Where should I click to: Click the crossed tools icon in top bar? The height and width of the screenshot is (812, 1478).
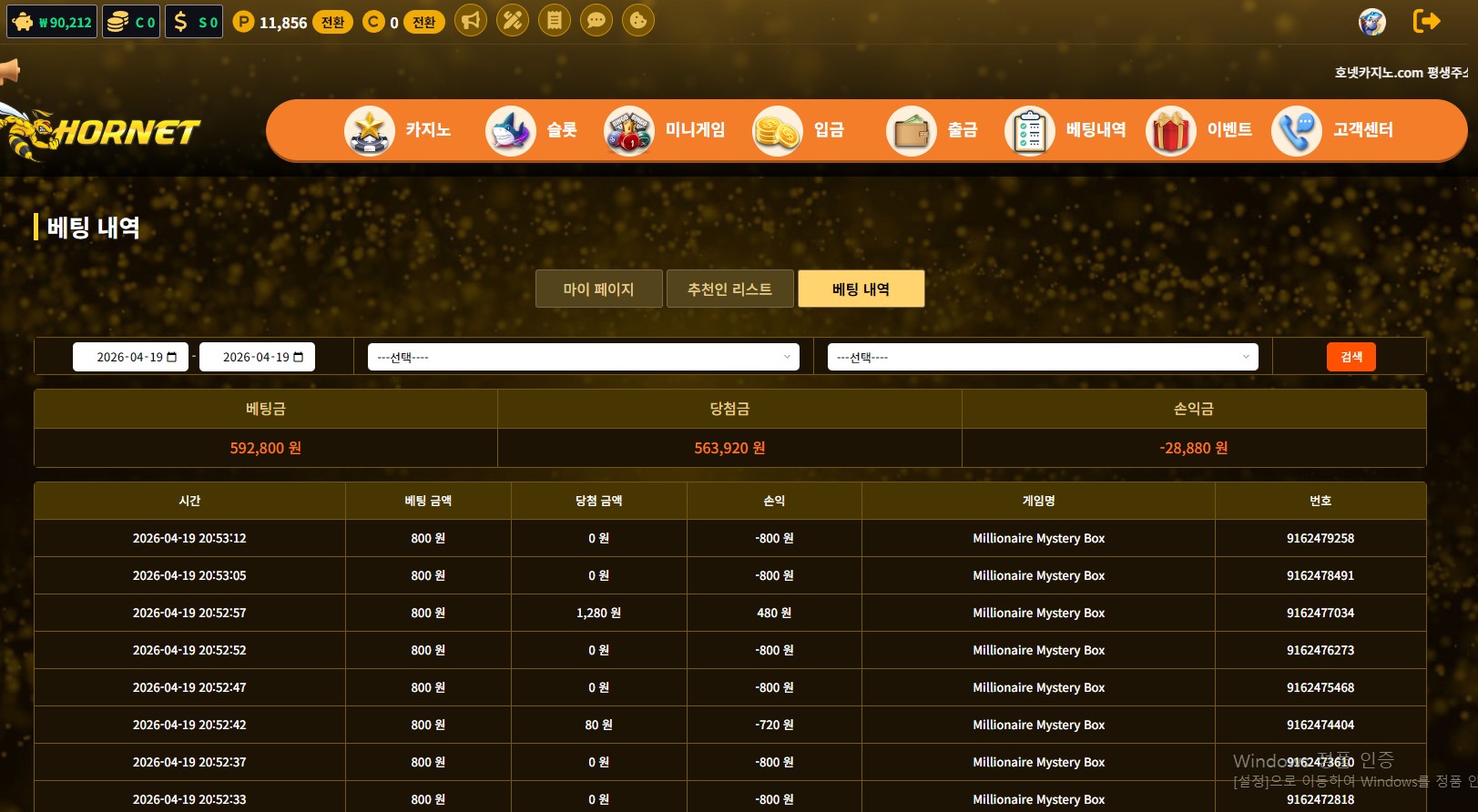[512, 20]
